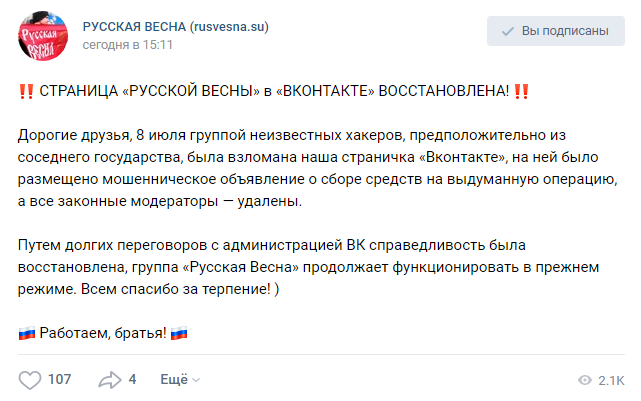Click the like count 107
641x401 pixels.
click(x=59, y=379)
